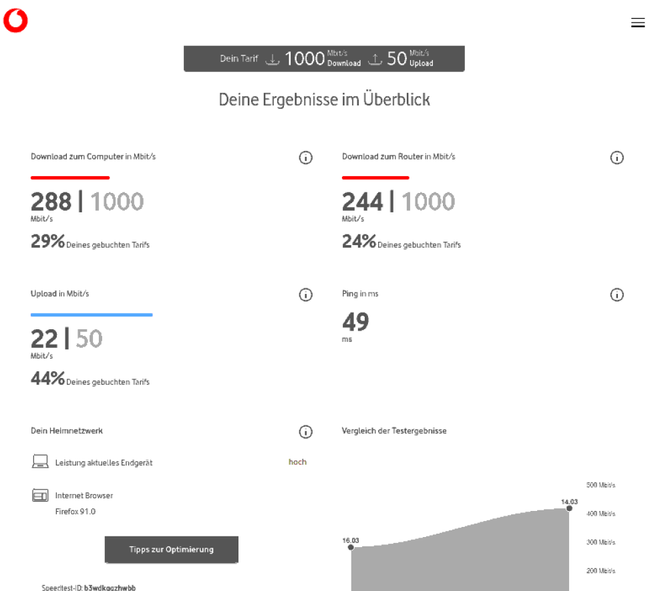The width and height of the screenshot is (648, 591).
Task: Click the 'hoch' performance rating
Action: [298, 462]
